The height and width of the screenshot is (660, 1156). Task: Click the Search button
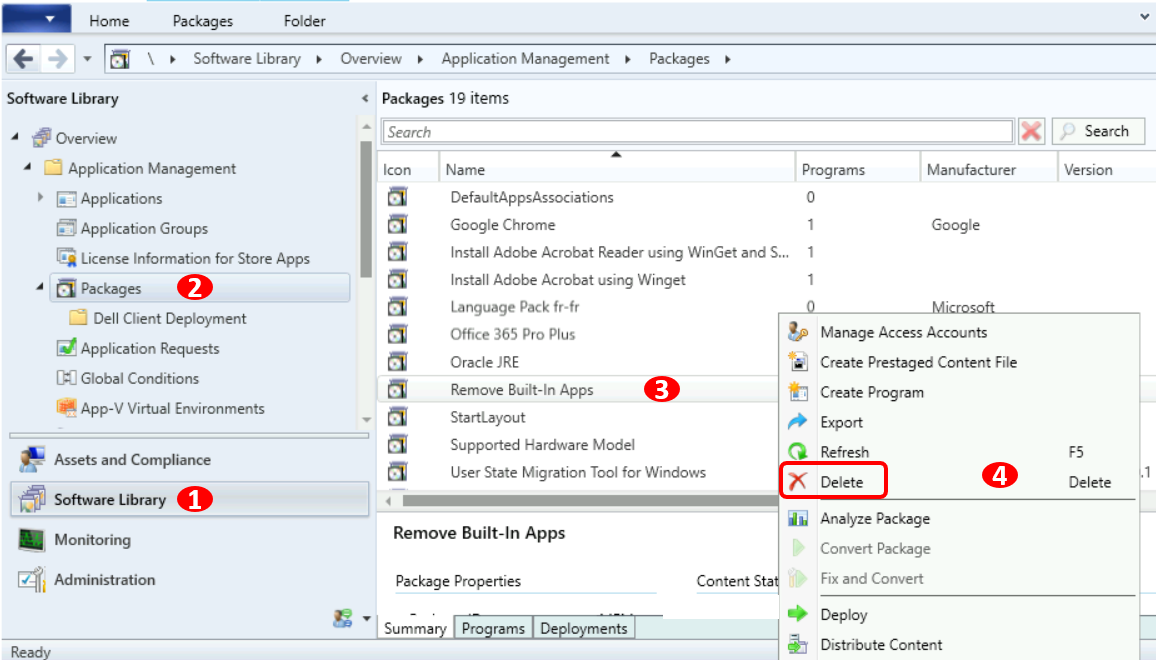point(1098,131)
